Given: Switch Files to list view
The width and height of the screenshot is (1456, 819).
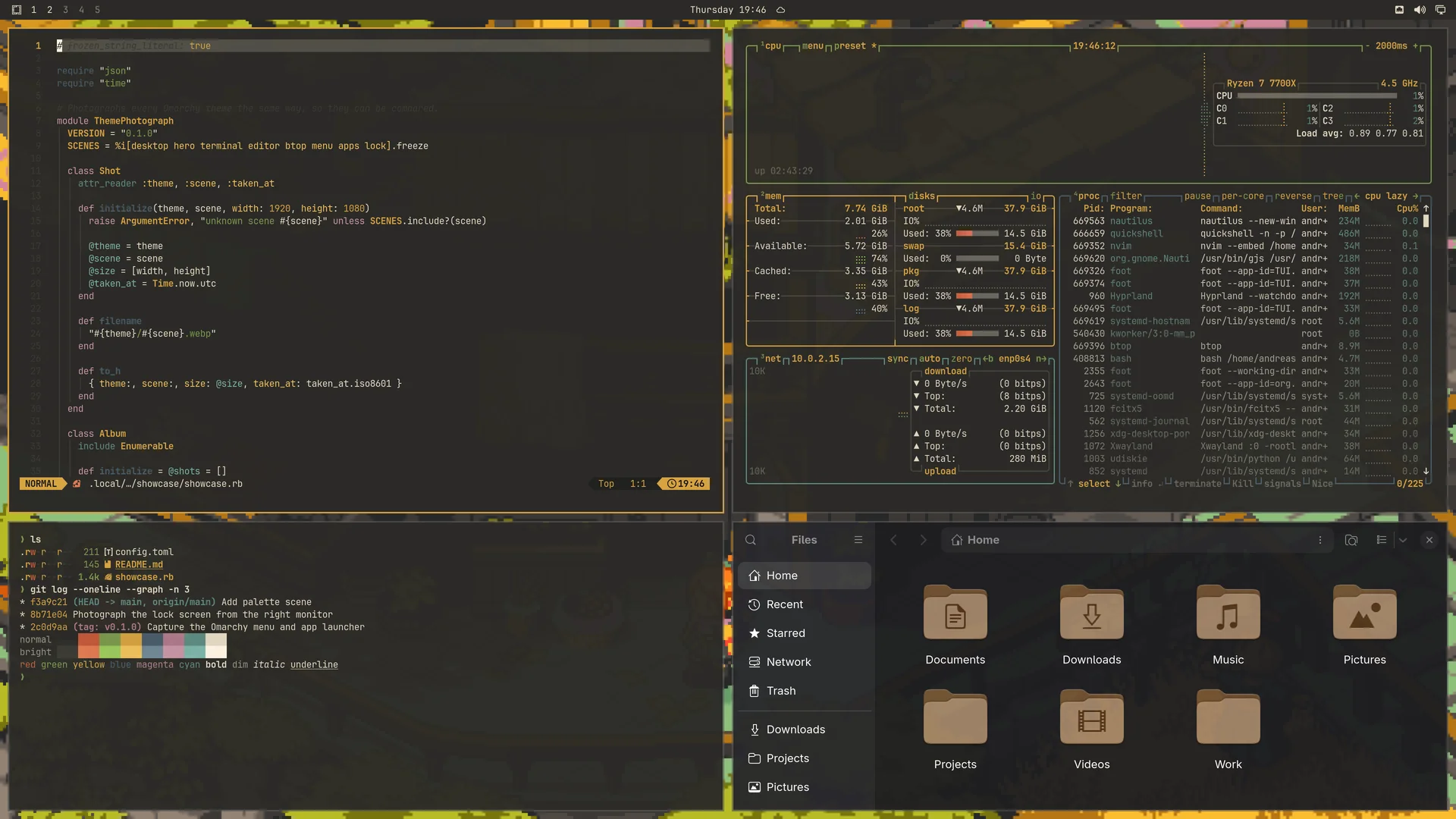Looking at the screenshot, I should click(1382, 540).
